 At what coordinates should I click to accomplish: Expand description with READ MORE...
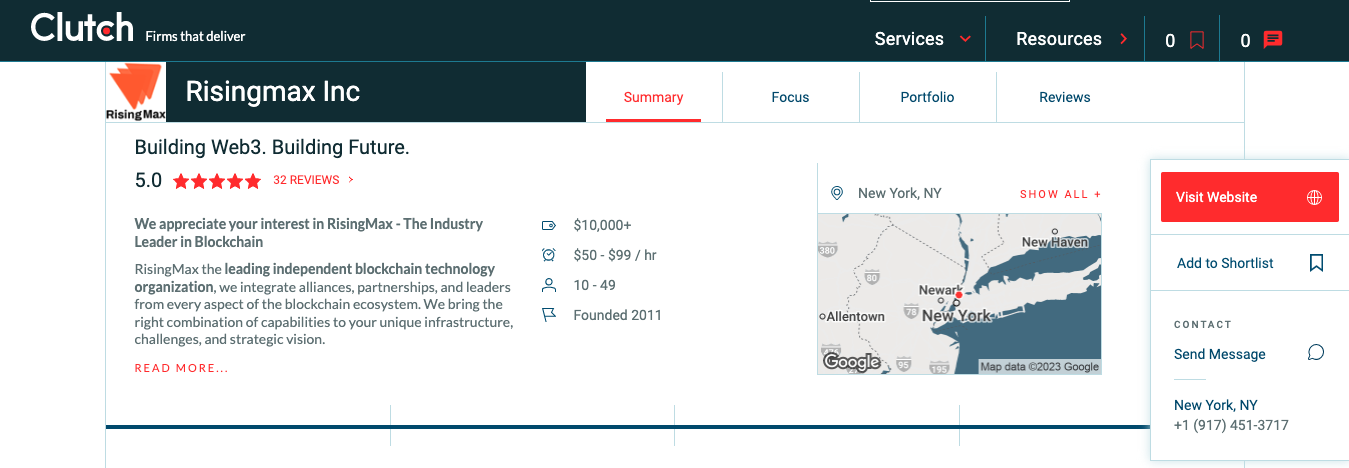pos(182,368)
